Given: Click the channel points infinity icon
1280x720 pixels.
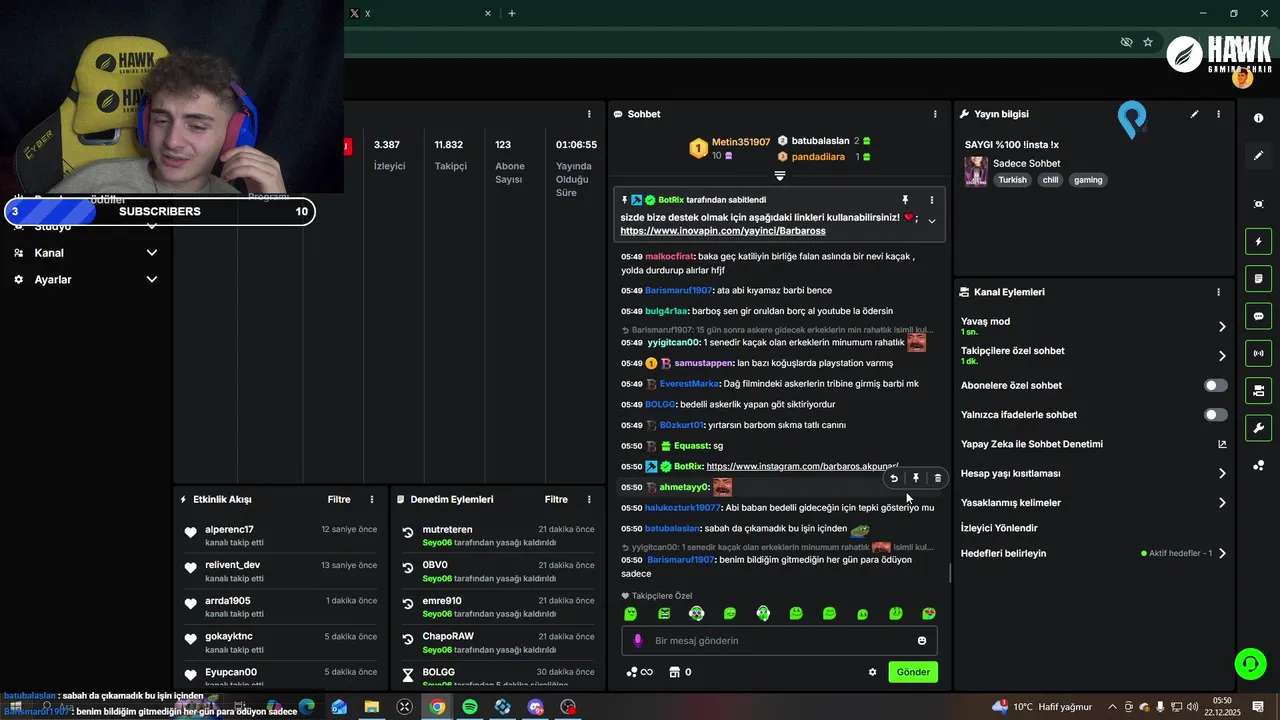Looking at the screenshot, I should pos(639,672).
